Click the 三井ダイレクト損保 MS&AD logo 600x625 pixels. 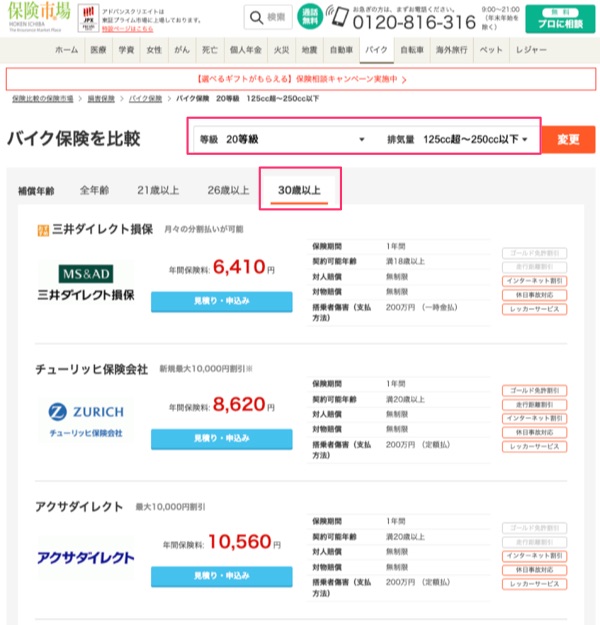click(86, 283)
